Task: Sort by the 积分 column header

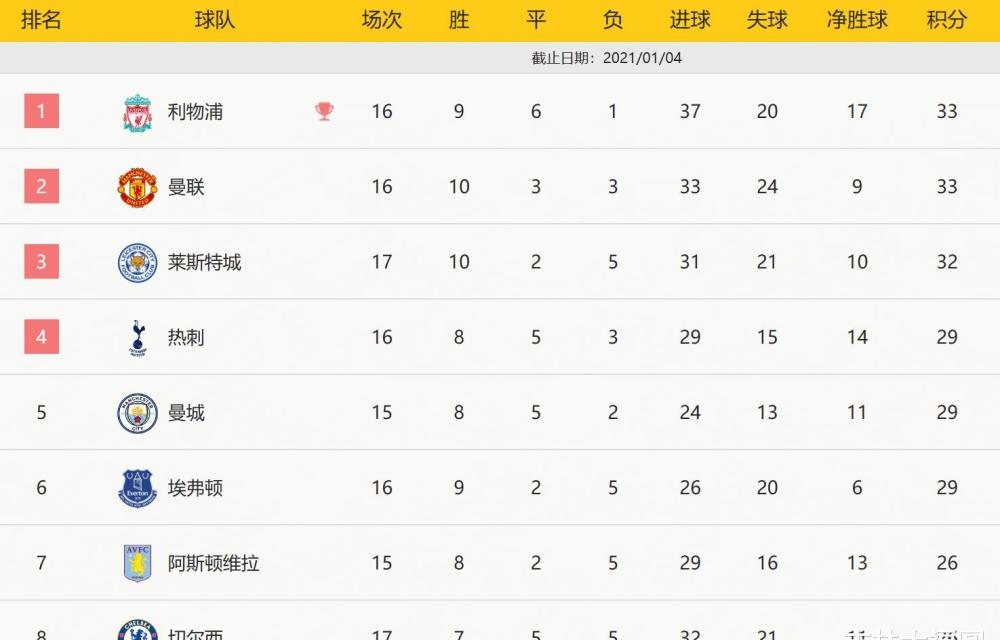Action: 946,20
